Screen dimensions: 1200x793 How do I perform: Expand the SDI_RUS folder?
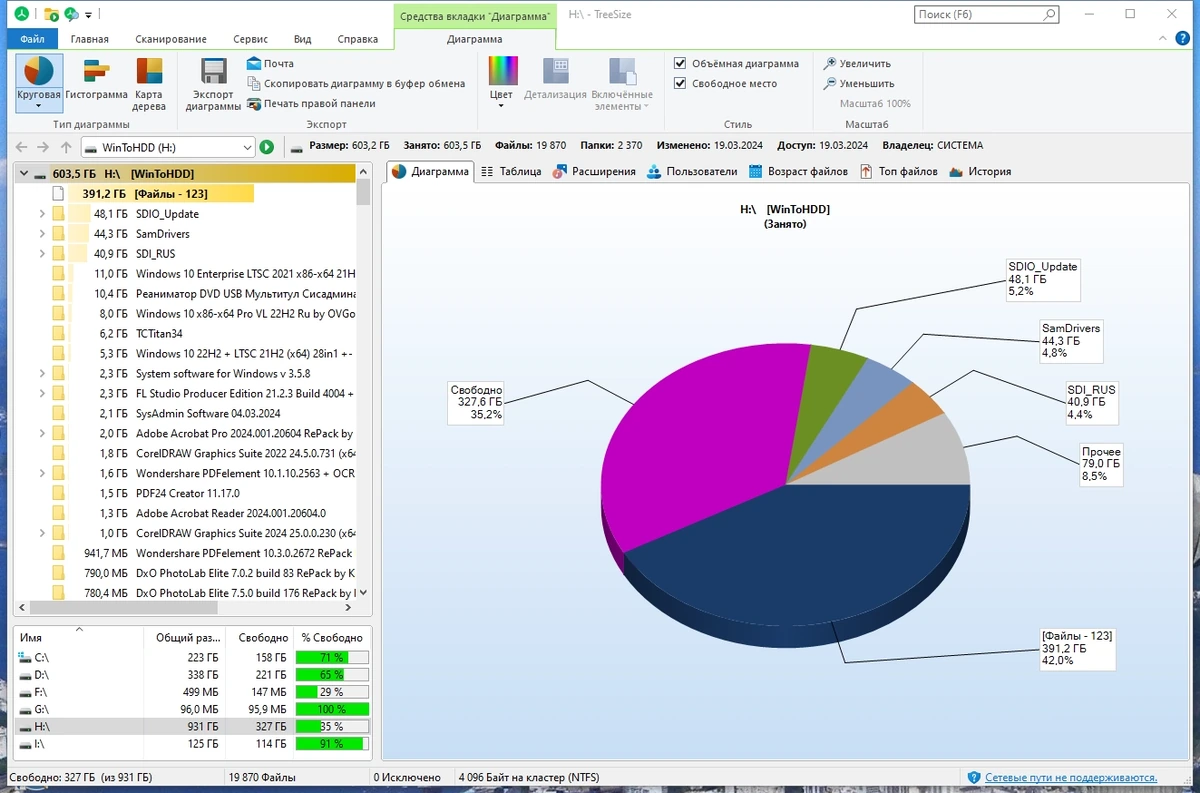tap(42, 254)
